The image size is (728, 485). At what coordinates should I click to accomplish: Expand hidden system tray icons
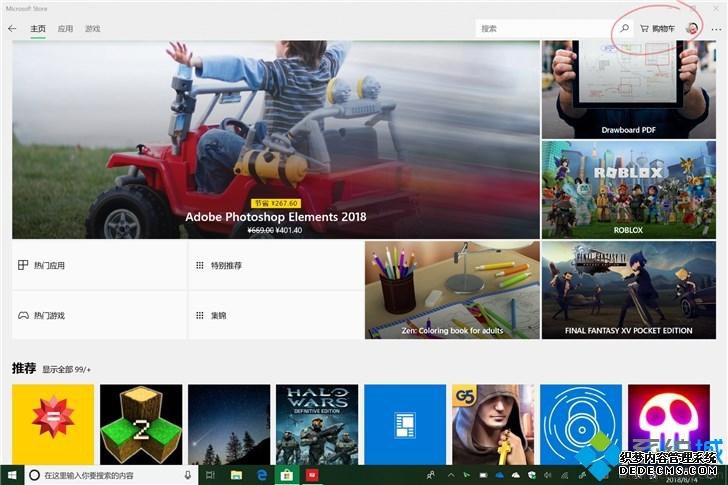(x=451, y=475)
